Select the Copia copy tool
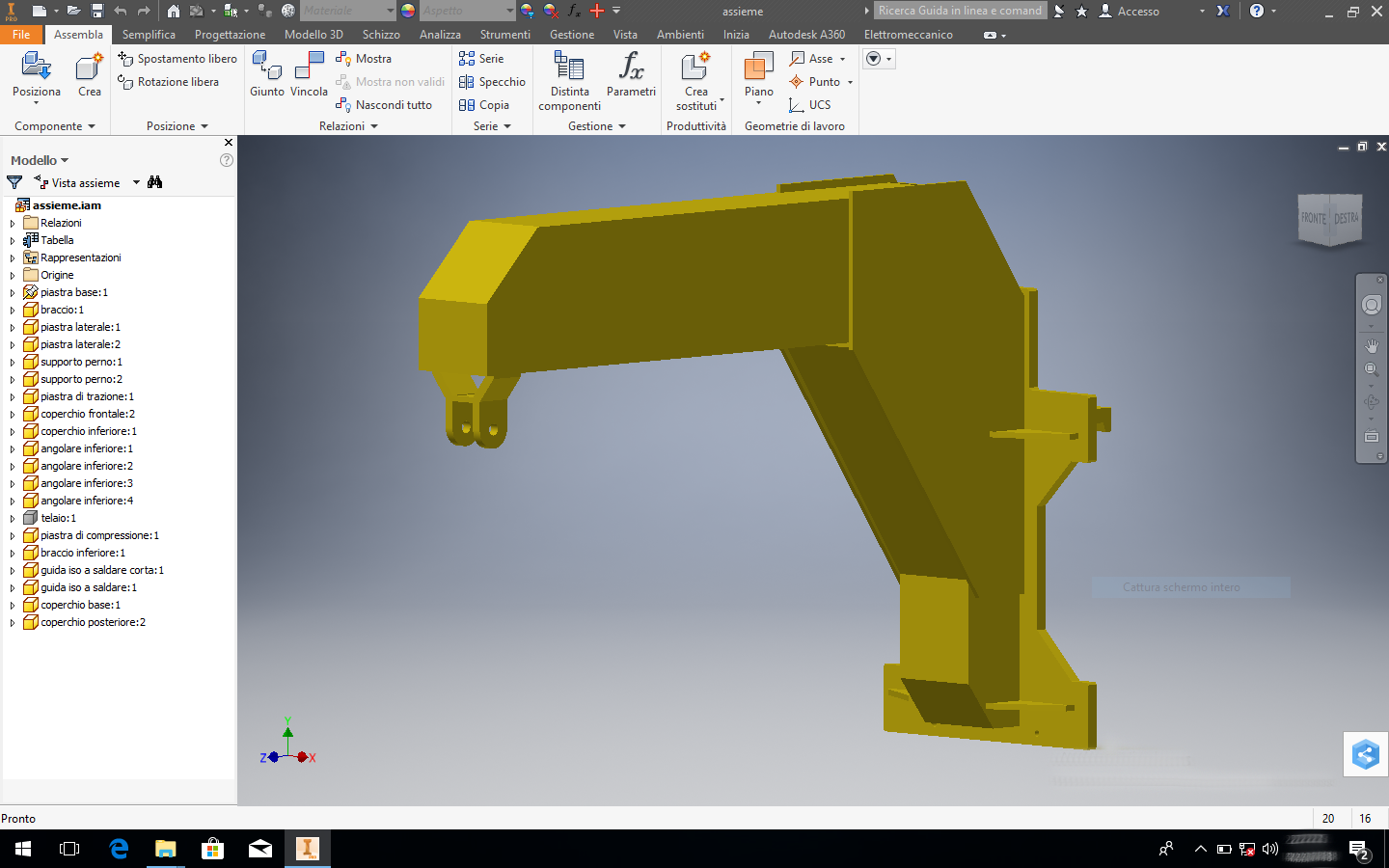Viewport: 1389px width, 868px height. click(x=484, y=105)
